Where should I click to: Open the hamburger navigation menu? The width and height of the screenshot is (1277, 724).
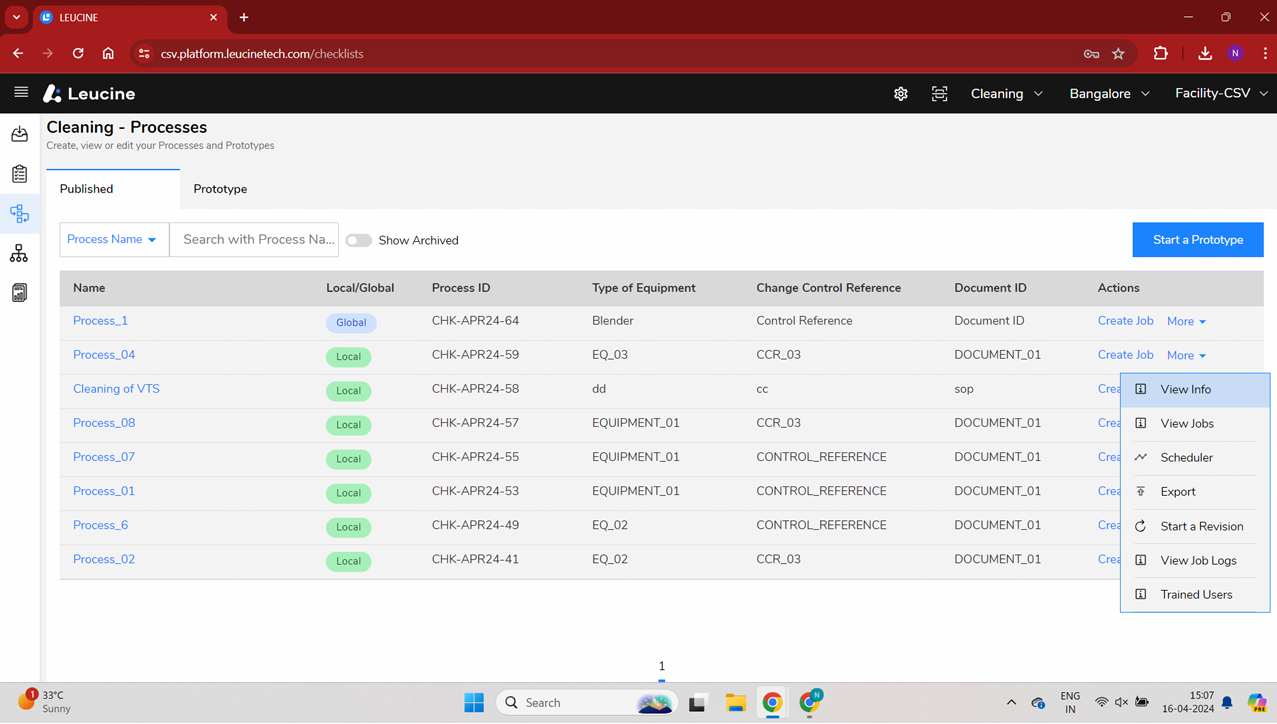point(20,93)
